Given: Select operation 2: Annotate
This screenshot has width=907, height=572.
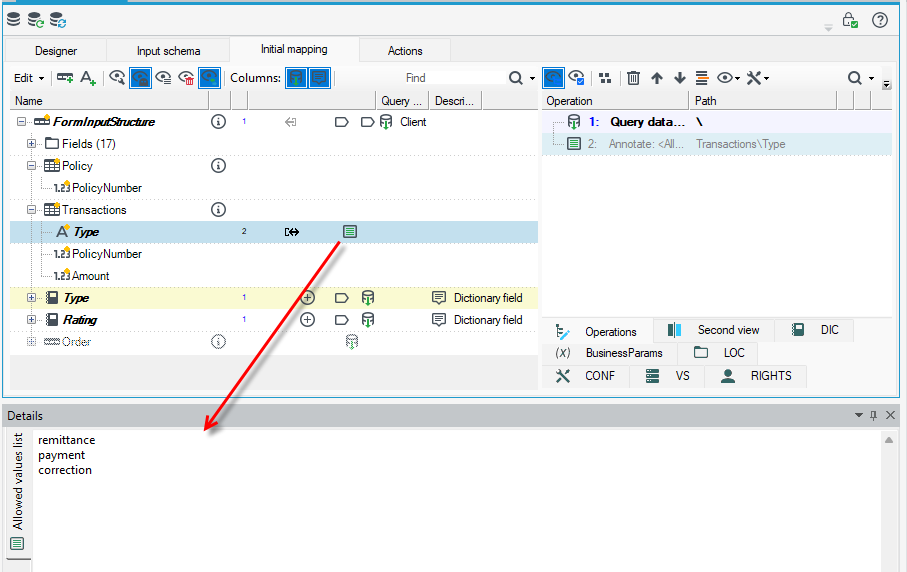Looking at the screenshot, I should [717, 144].
